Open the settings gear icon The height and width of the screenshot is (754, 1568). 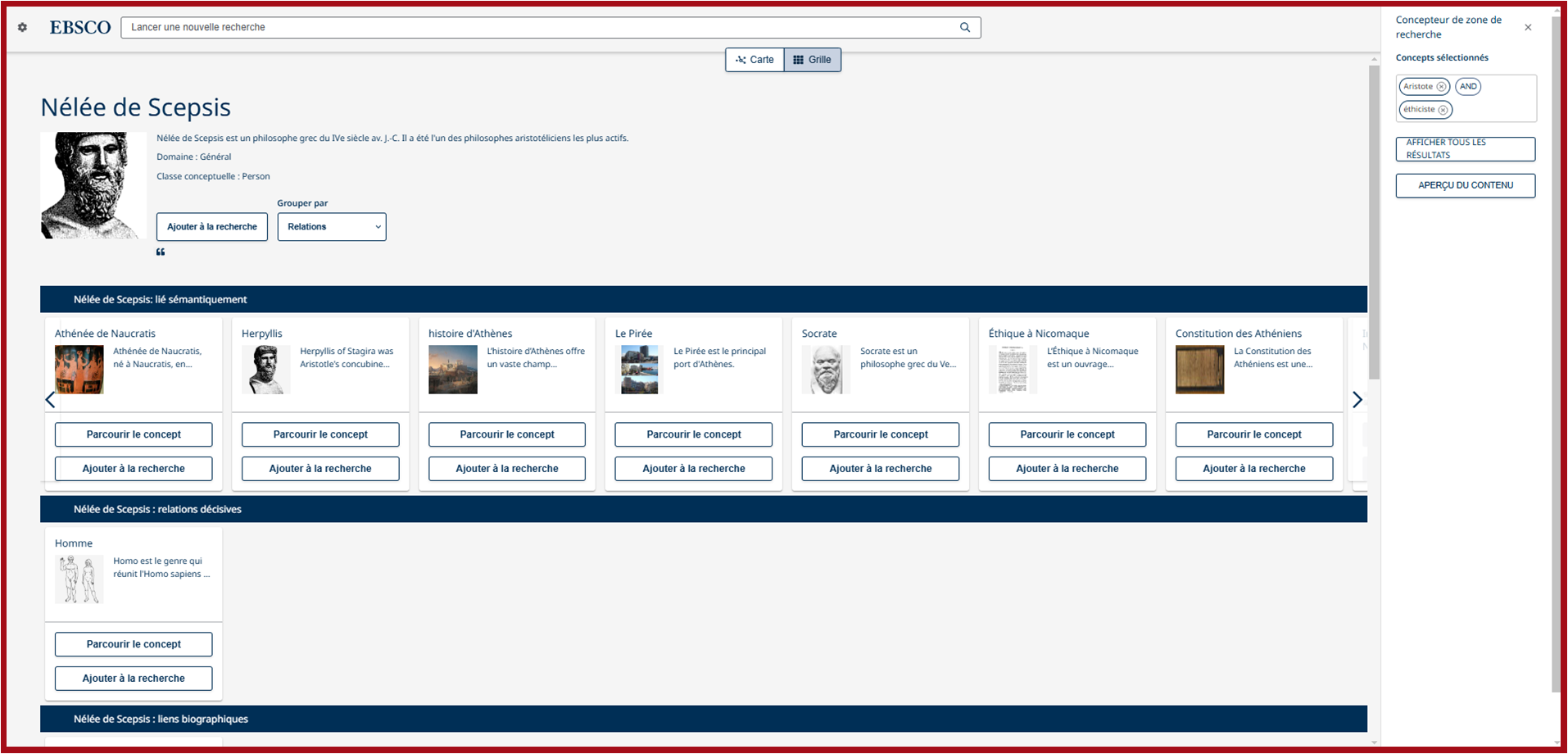point(22,27)
